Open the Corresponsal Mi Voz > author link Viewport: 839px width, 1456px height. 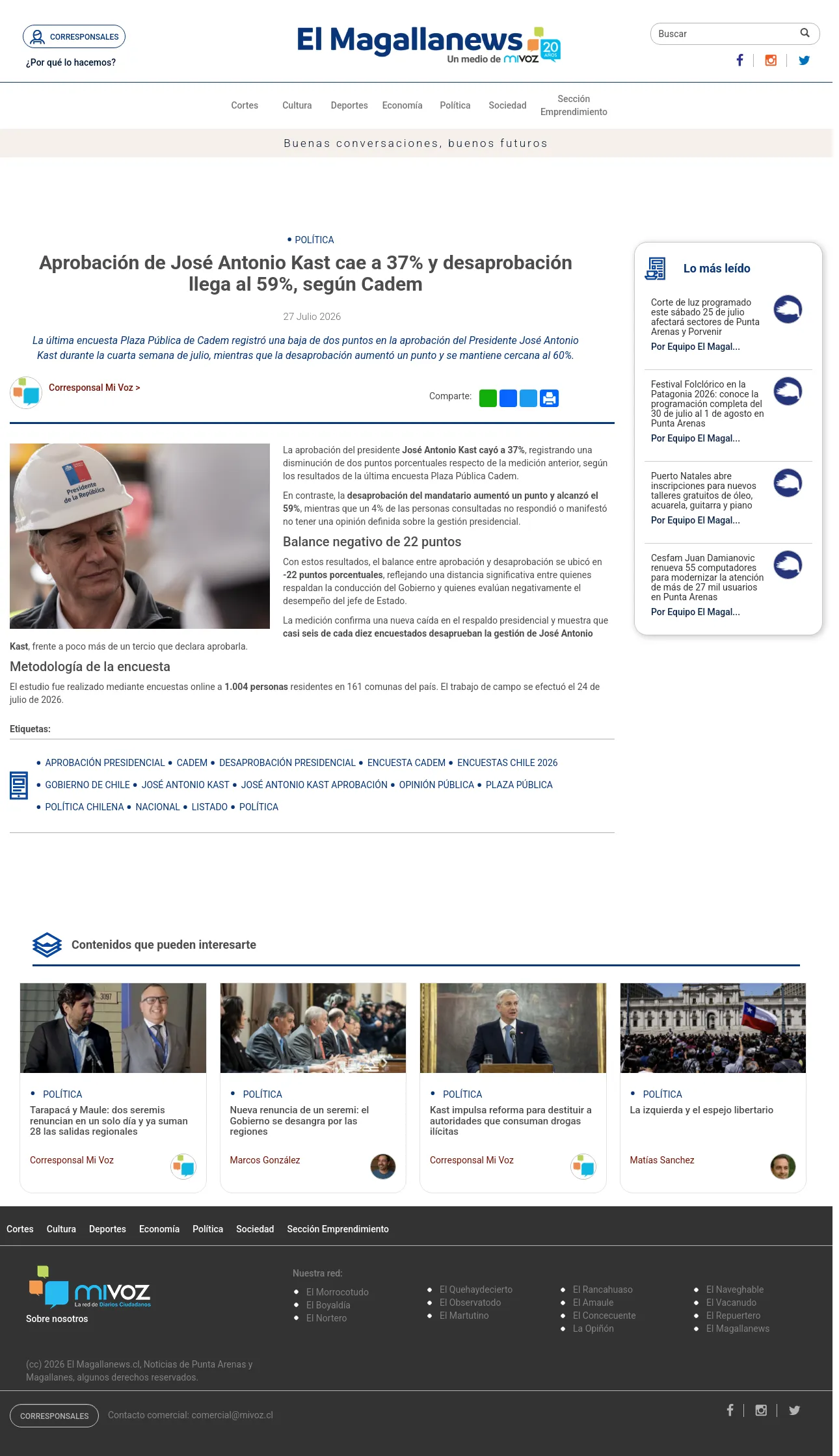[94, 388]
